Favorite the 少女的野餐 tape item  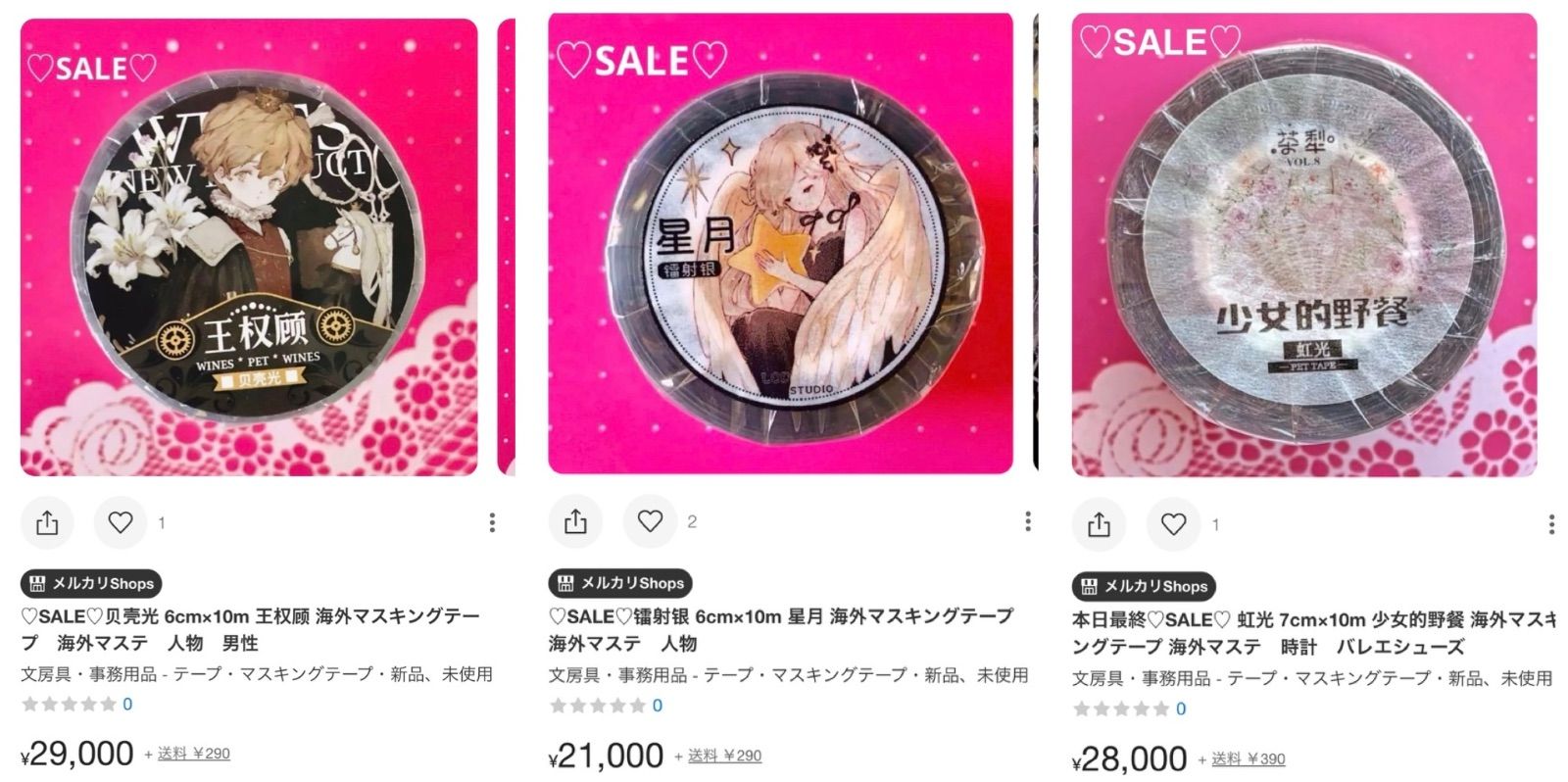pos(1174,525)
